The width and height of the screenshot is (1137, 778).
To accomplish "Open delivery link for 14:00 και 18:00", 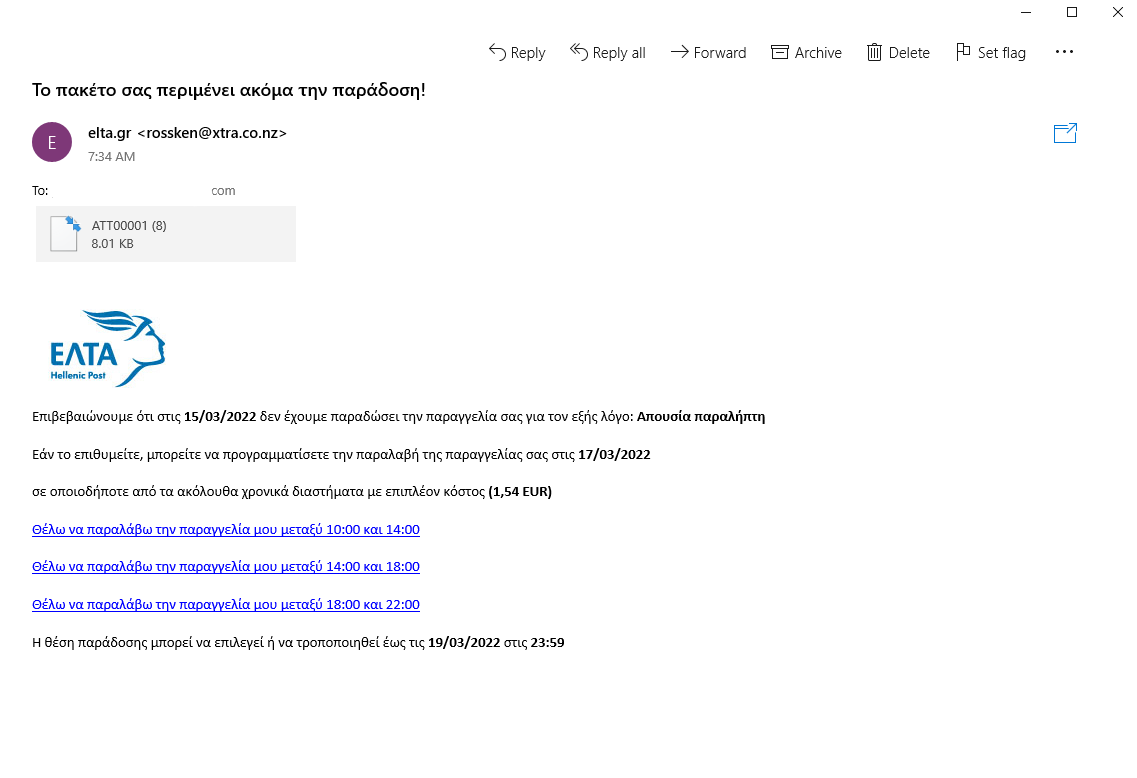I will click(x=226, y=566).
